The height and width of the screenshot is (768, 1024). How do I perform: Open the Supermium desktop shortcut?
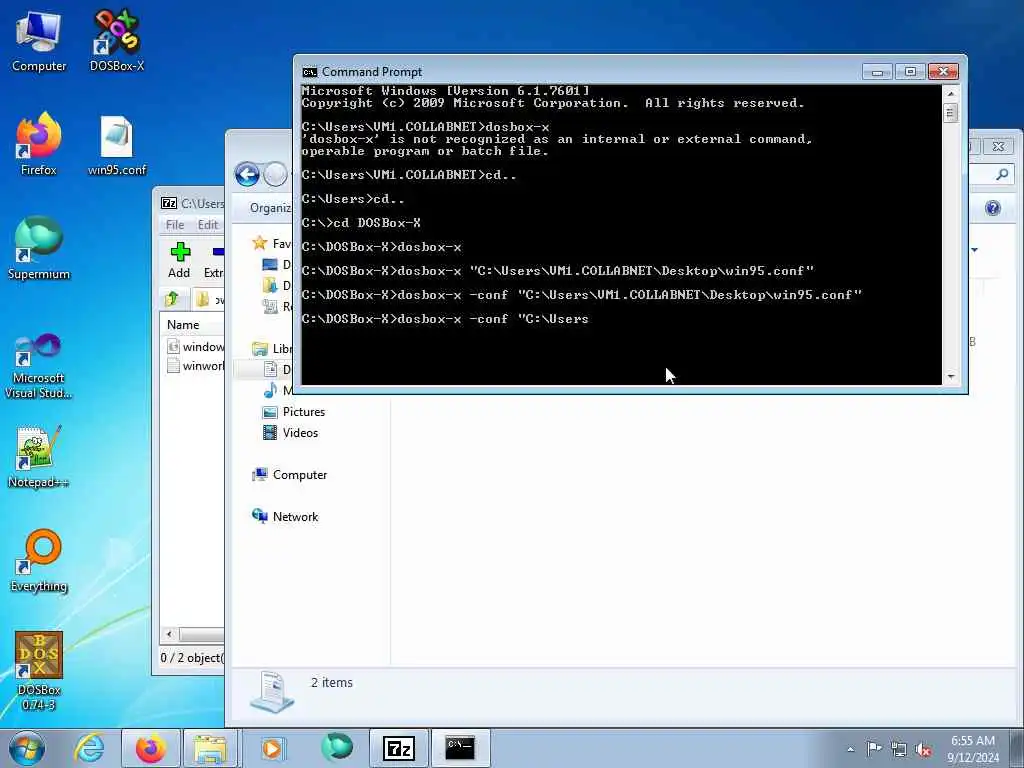coord(39,249)
